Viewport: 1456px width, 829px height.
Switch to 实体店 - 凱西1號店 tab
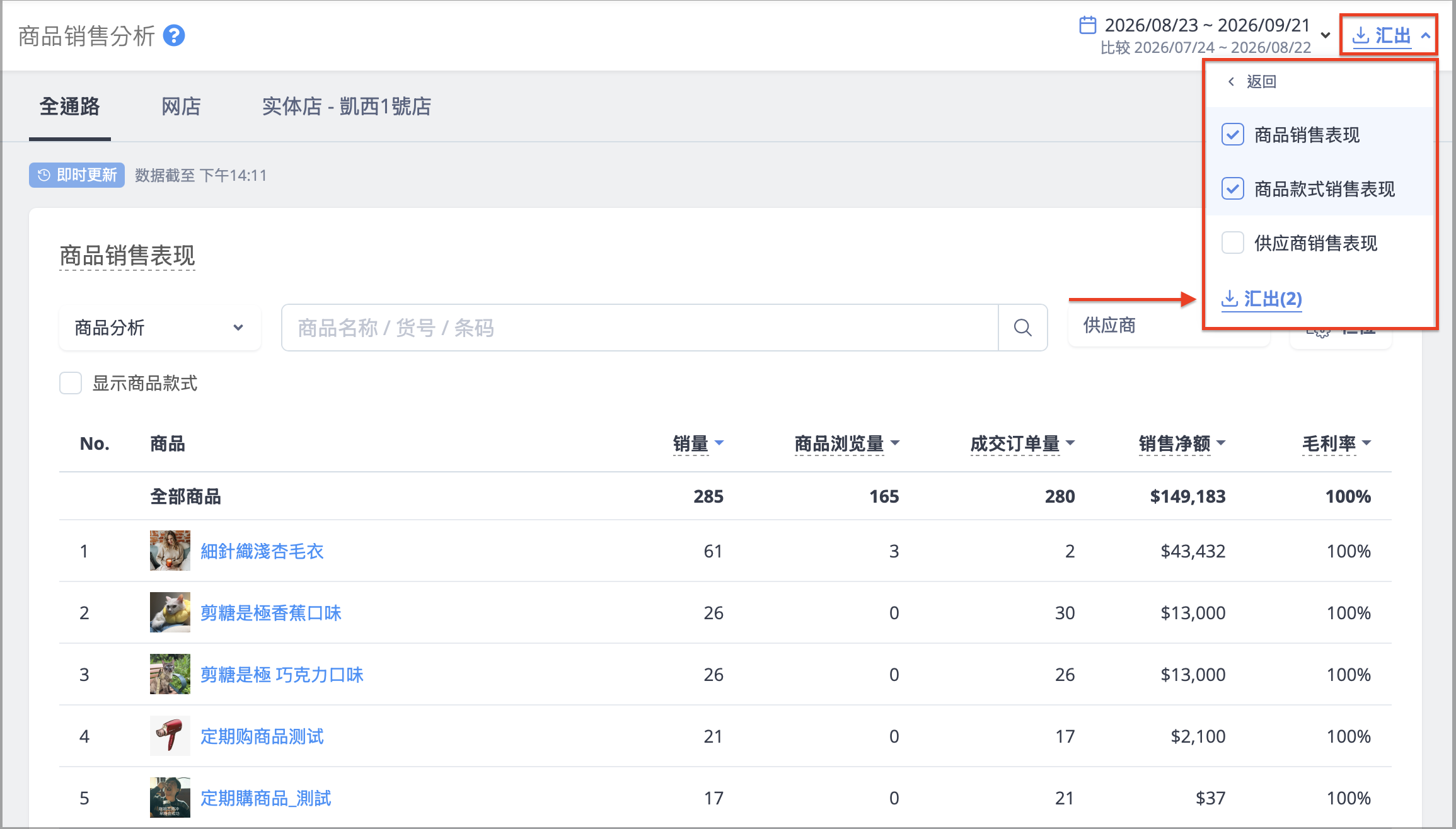[347, 106]
